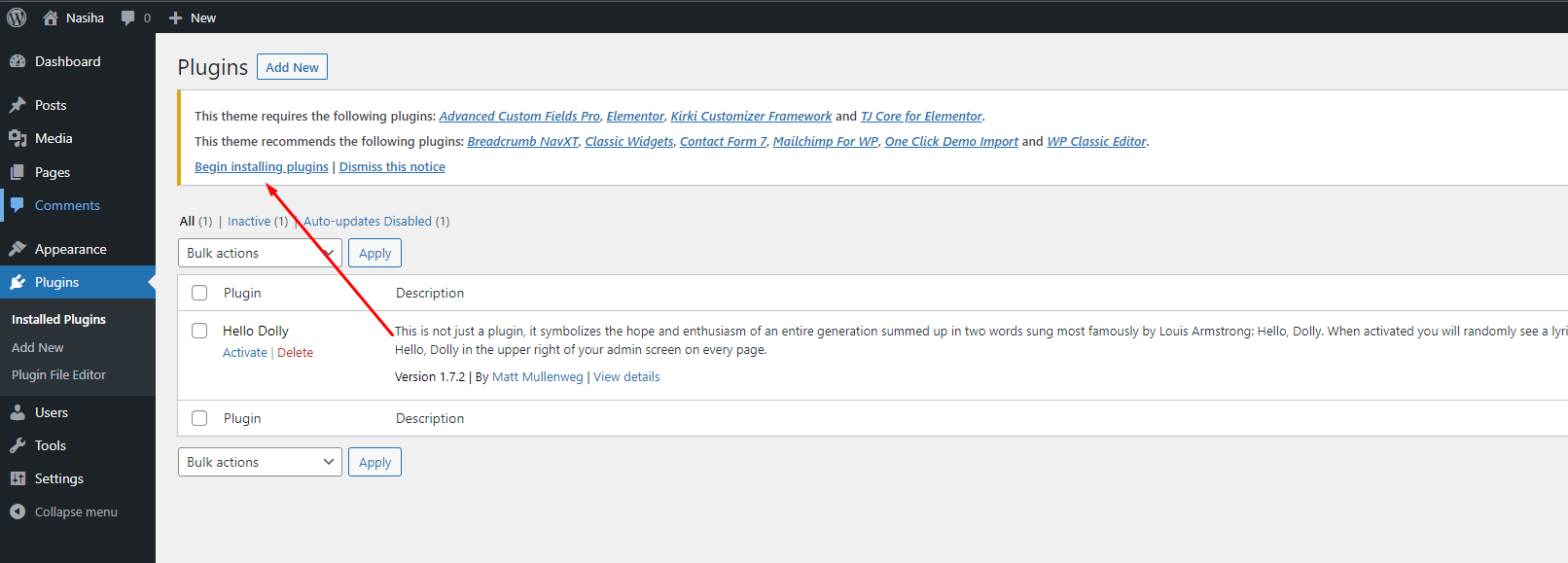Click the Dashboard gauge icon
Viewport: 1568px width, 563px height.
click(18, 61)
